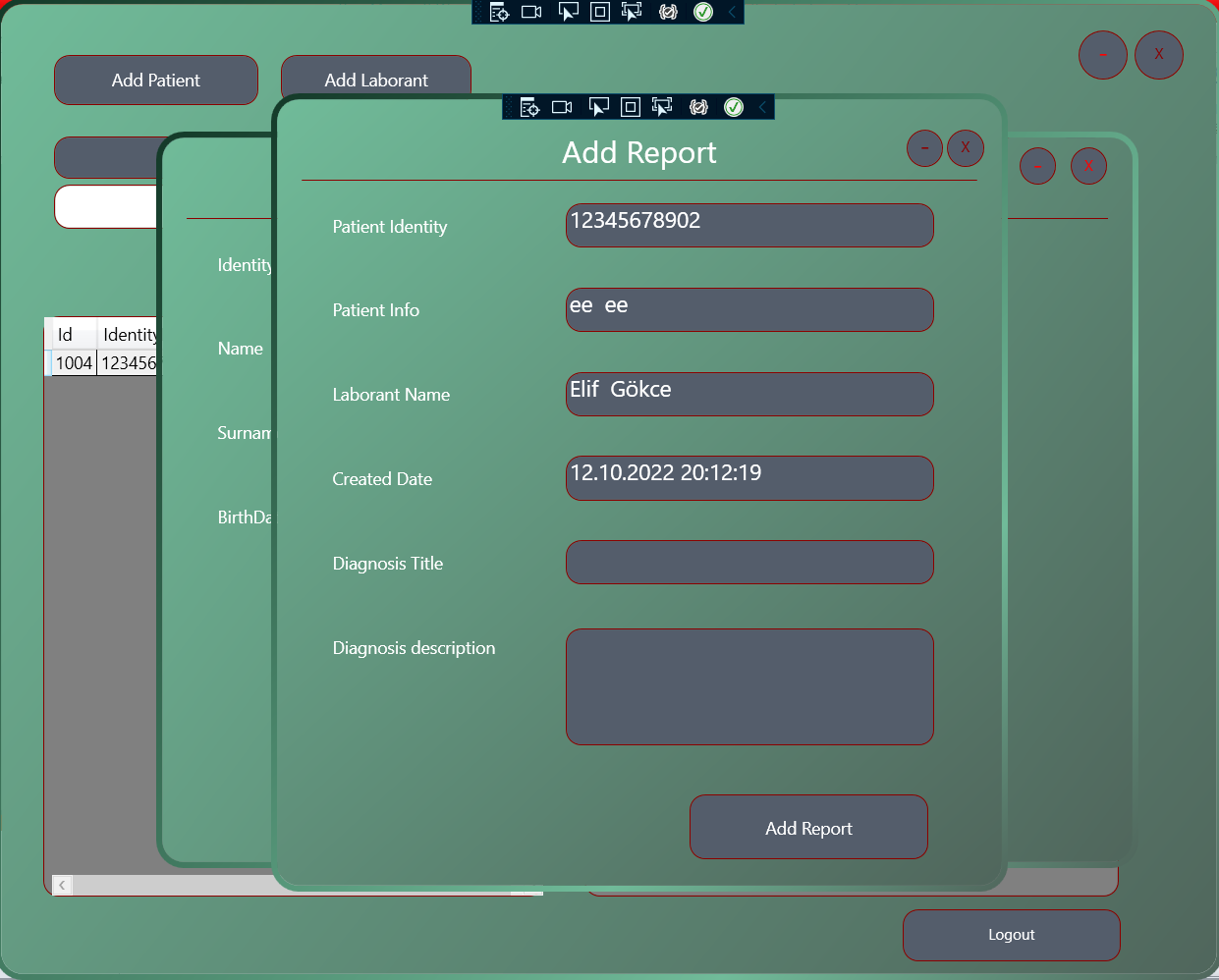The width and height of the screenshot is (1219, 980).
Task: Focus the Laborant Name field
Action: tap(749, 395)
